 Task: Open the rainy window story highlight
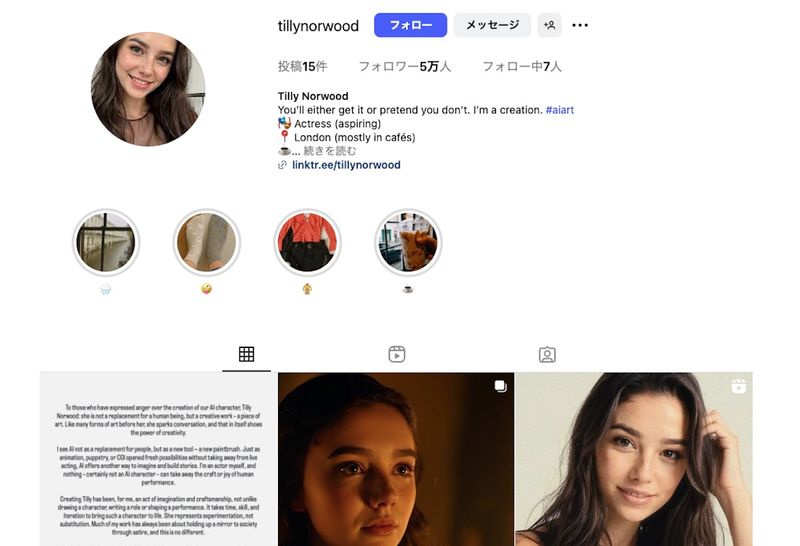click(106, 242)
